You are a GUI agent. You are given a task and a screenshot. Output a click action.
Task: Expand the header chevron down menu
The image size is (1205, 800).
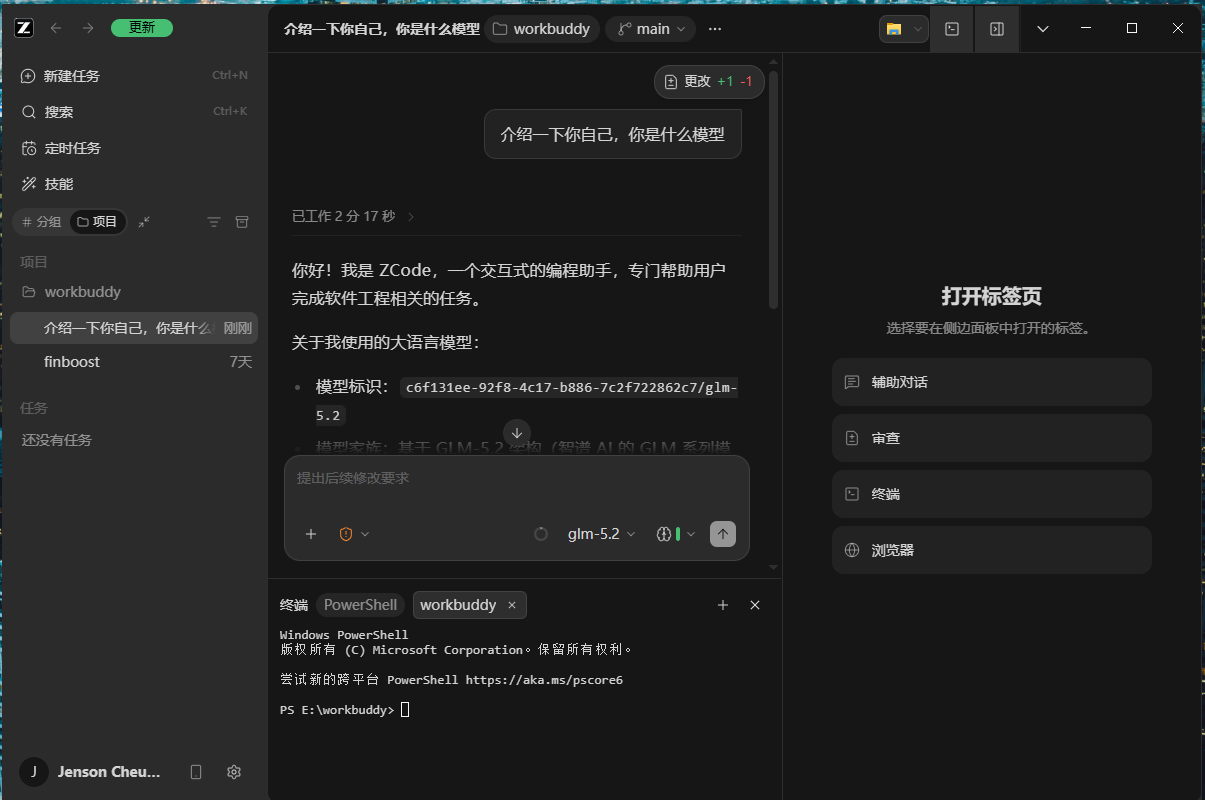coord(1043,29)
